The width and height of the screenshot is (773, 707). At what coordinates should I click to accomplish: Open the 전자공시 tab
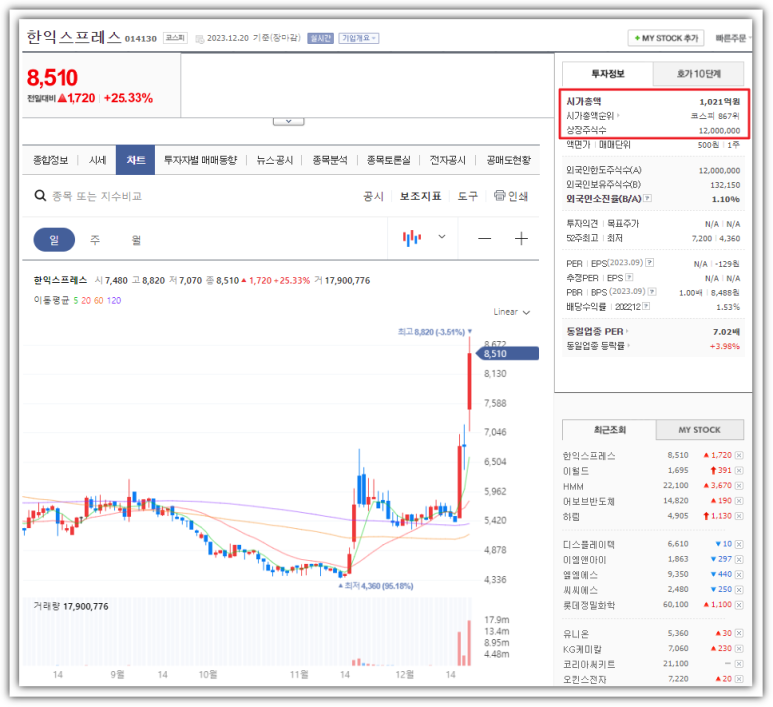[447, 160]
